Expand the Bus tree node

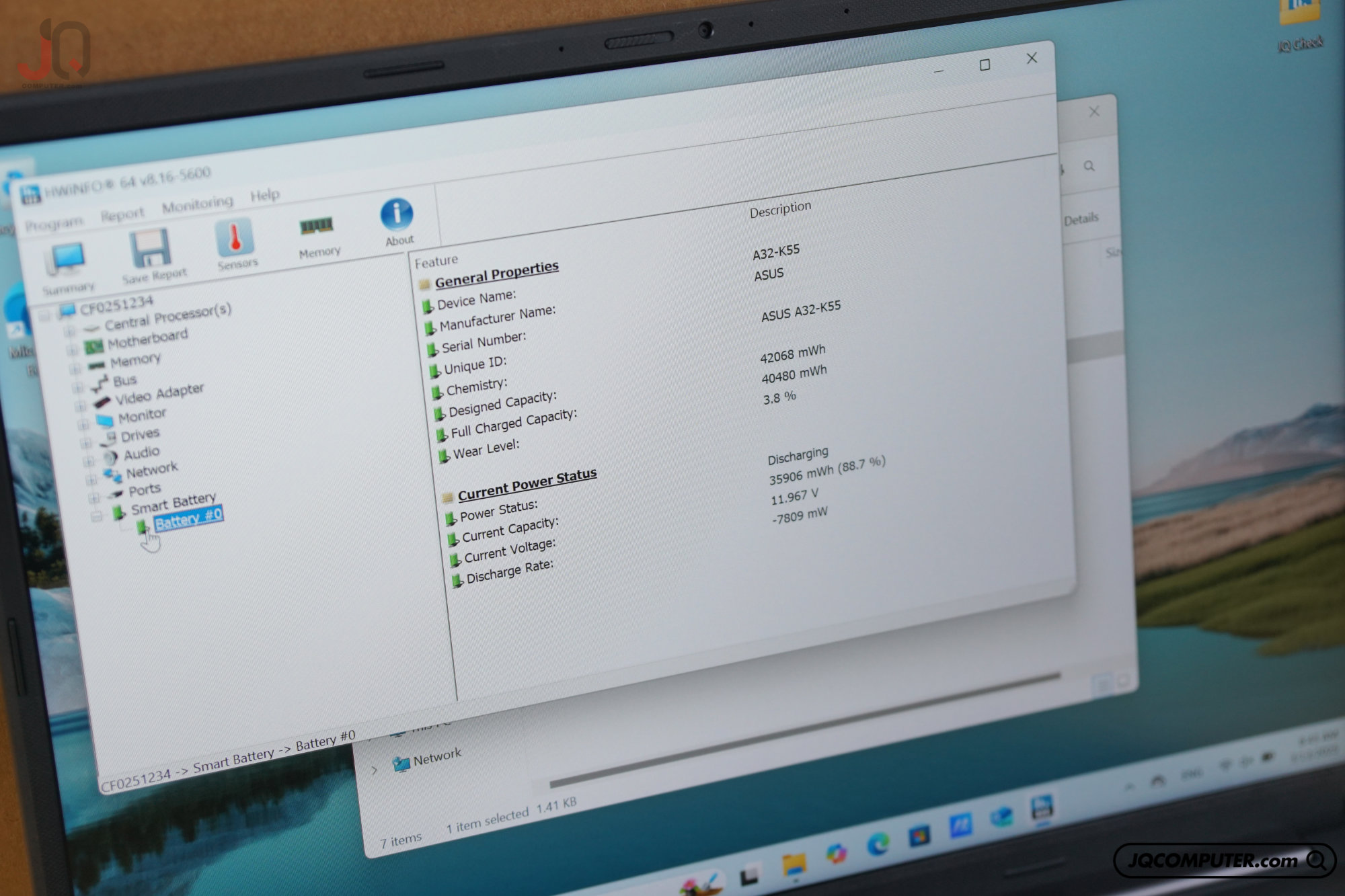coord(77,387)
